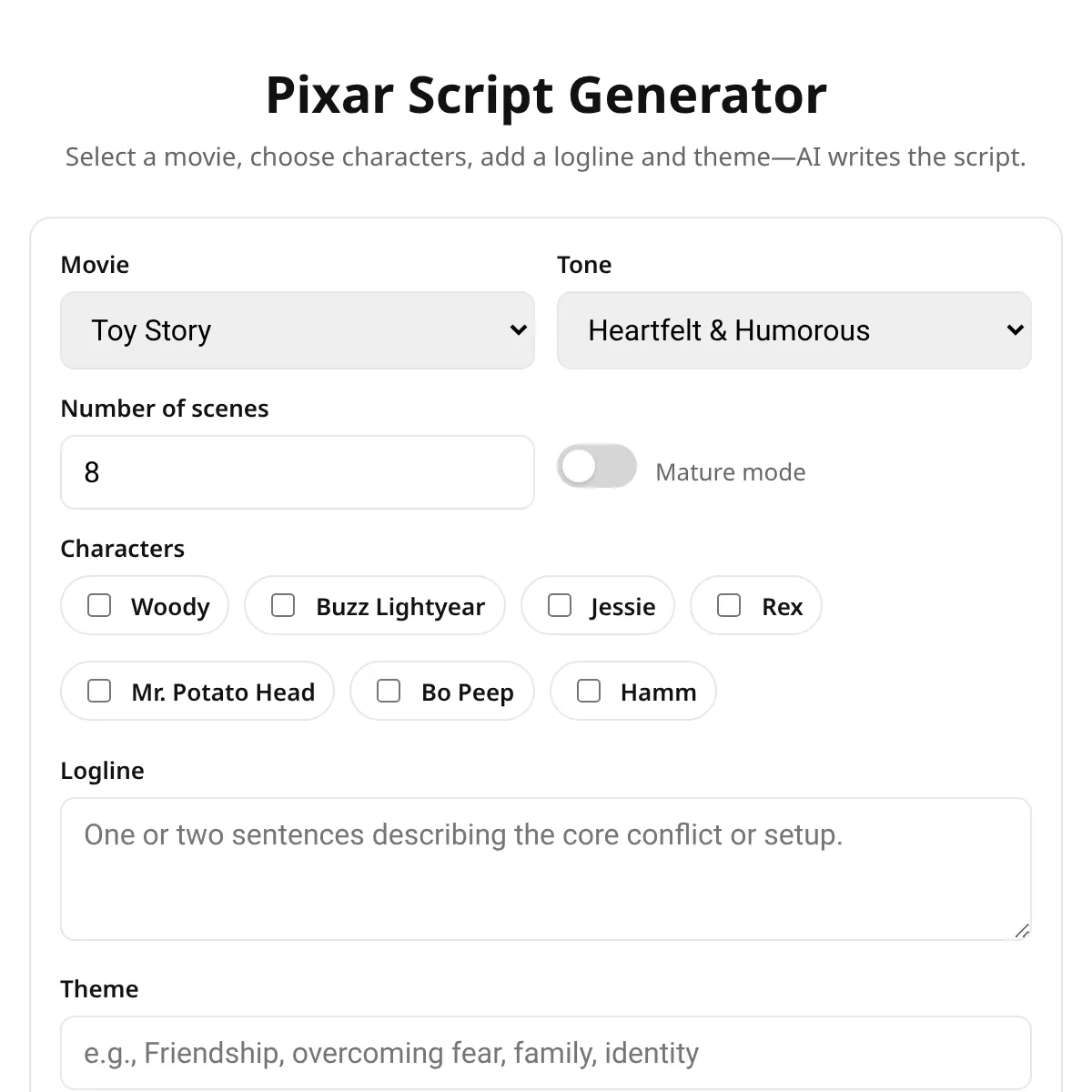Click the Hamm character pill label
Viewport: 1092px width, 1092px height.
coord(633,691)
